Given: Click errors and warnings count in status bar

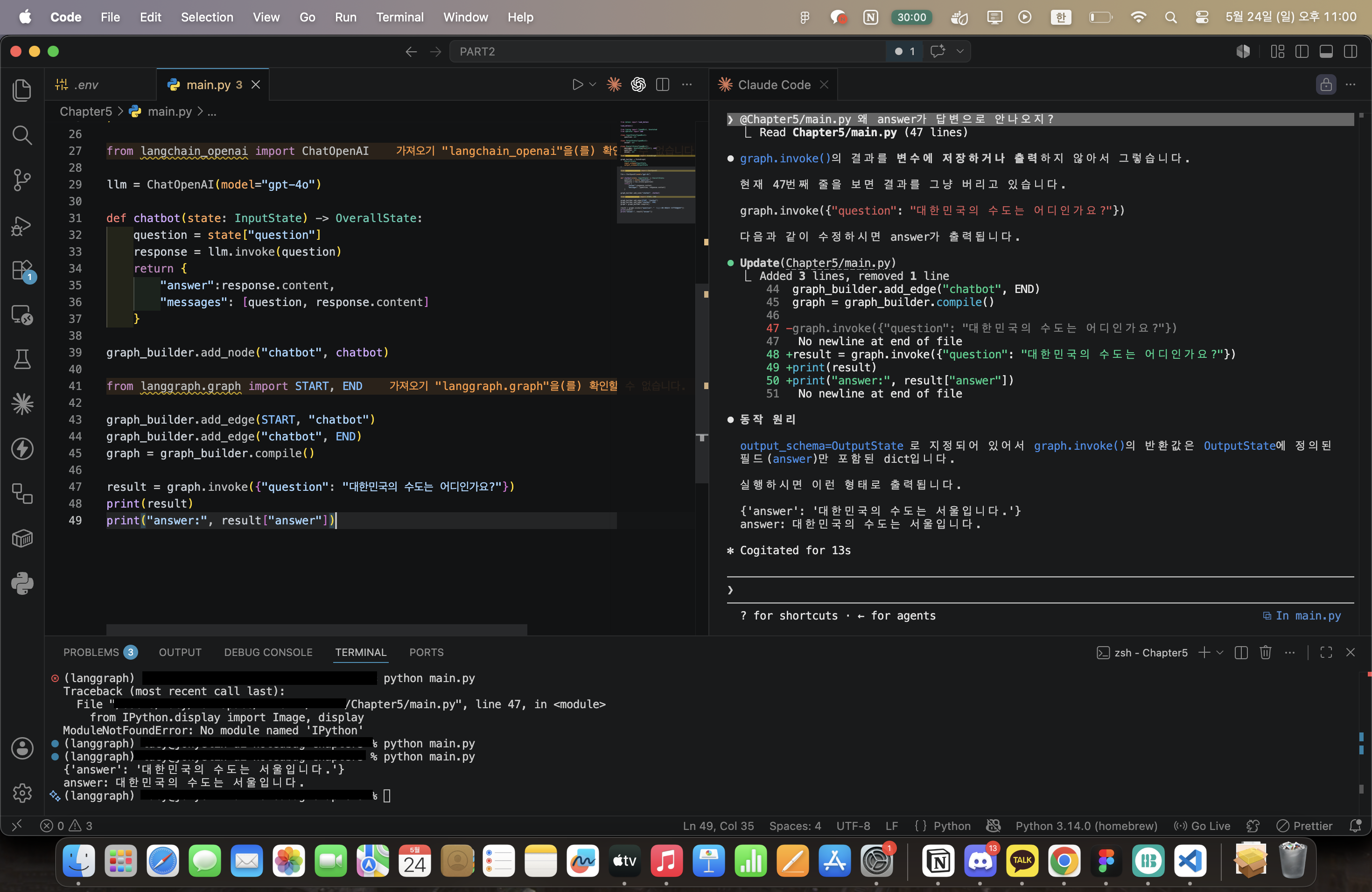Looking at the screenshot, I should pos(66,826).
